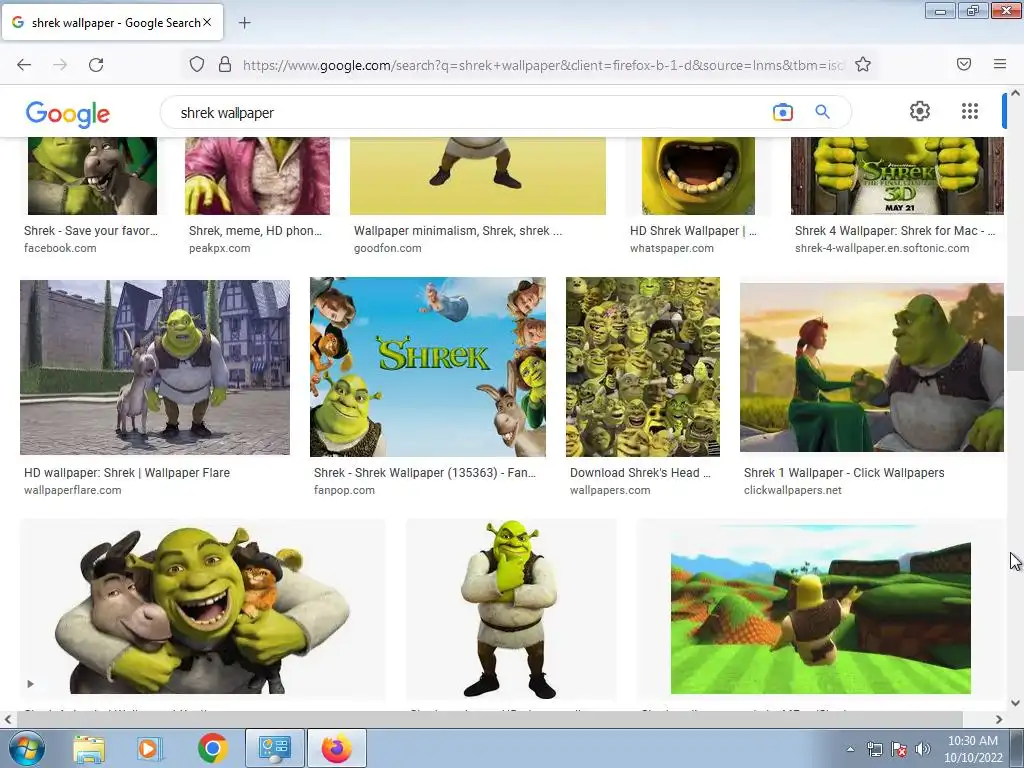Open the Pocket save icon

point(964,64)
